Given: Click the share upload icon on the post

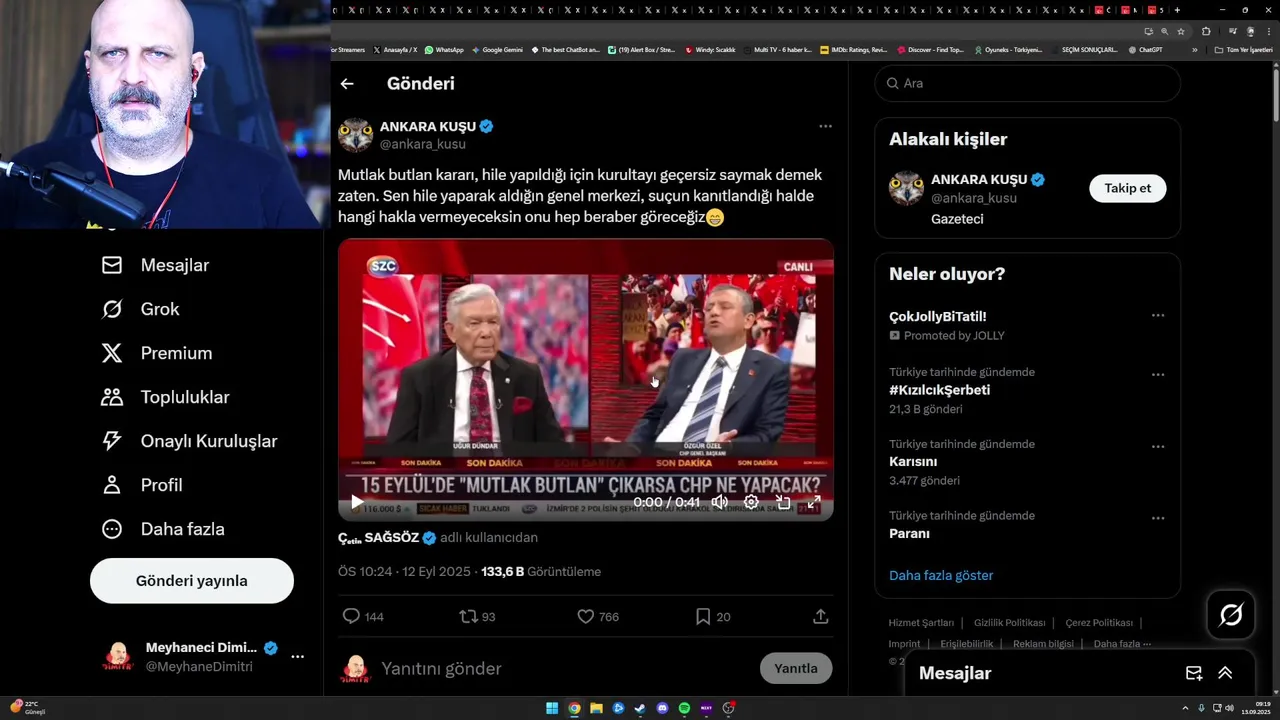Looking at the screenshot, I should tap(821, 617).
